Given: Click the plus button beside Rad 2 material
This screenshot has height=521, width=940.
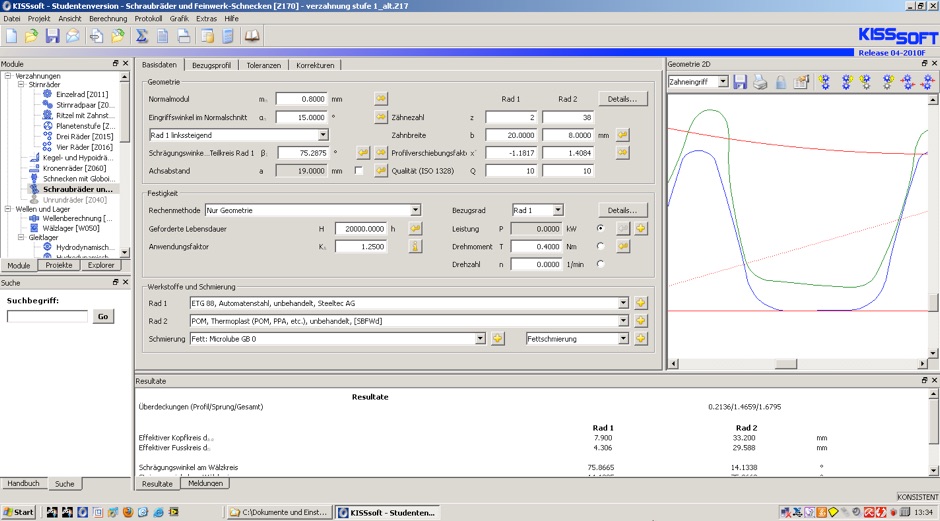Looking at the screenshot, I should [641, 321].
